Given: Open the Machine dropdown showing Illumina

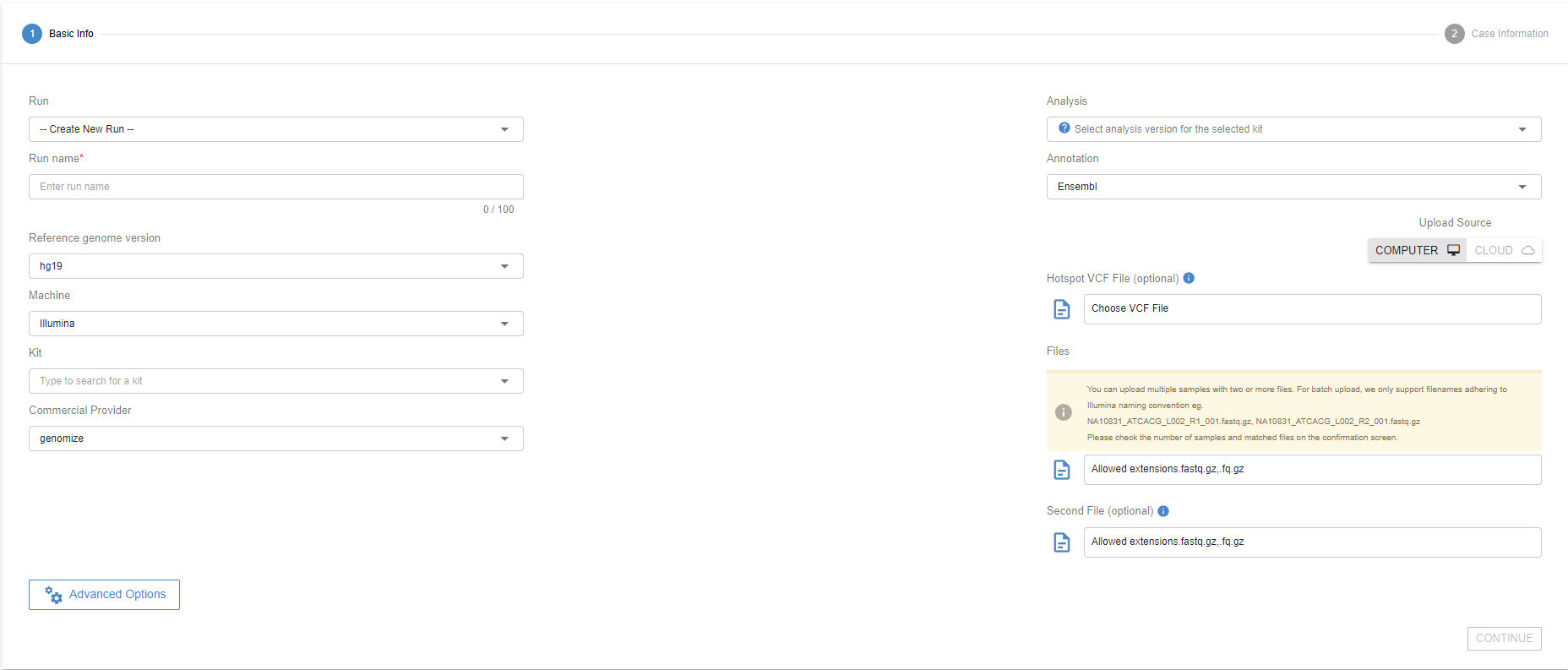Looking at the screenshot, I should point(276,324).
